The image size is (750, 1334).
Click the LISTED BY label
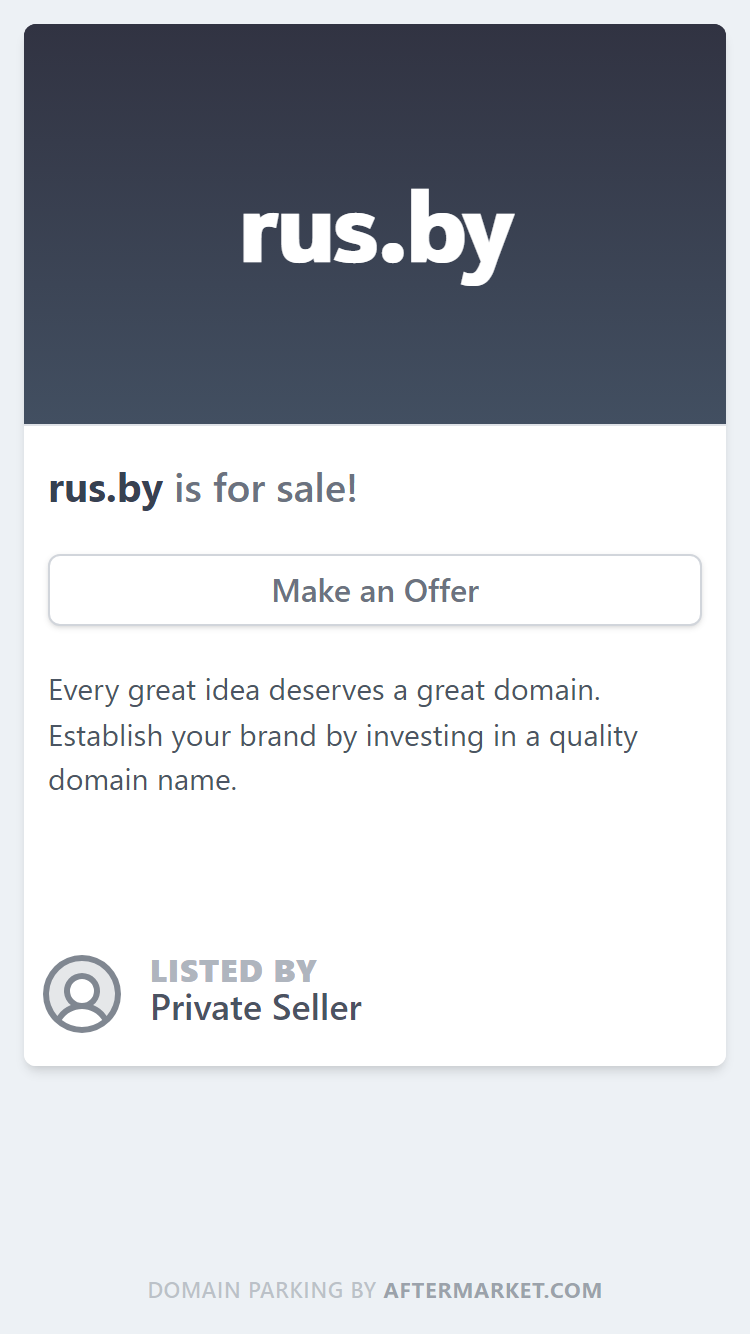point(234,971)
